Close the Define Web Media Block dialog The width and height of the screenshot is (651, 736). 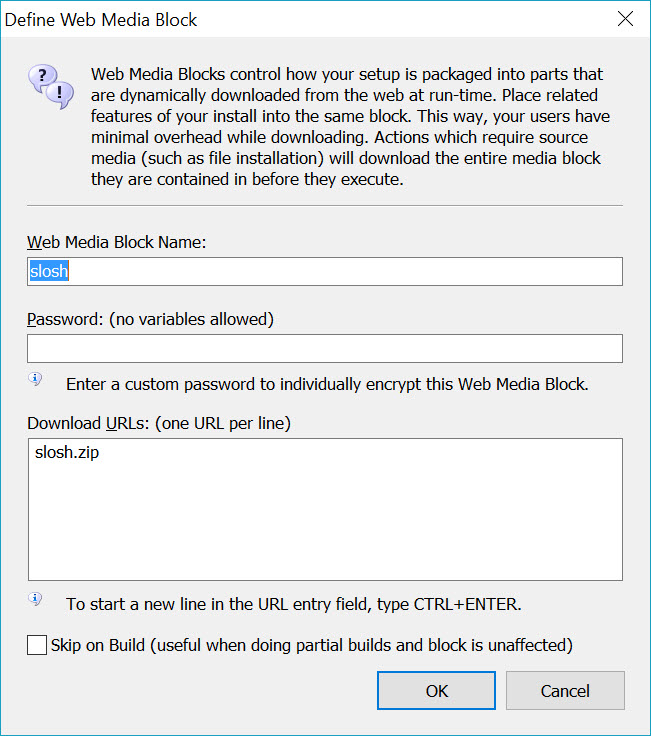click(x=625, y=19)
